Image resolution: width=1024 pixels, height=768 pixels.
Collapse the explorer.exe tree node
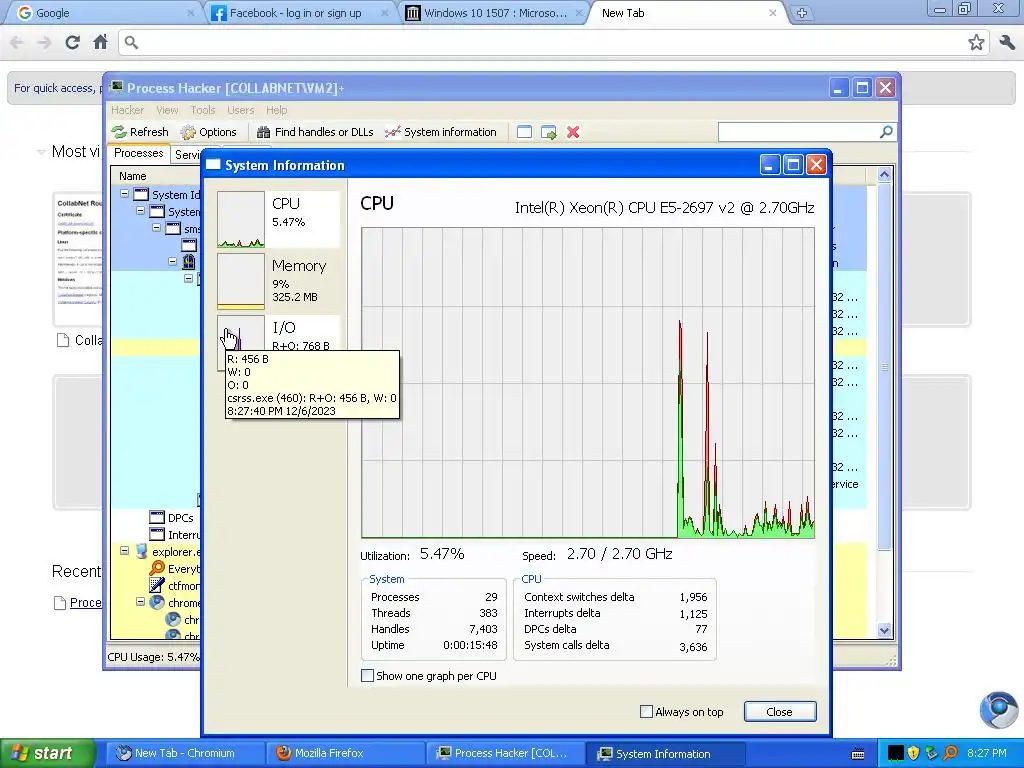click(125, 551)
